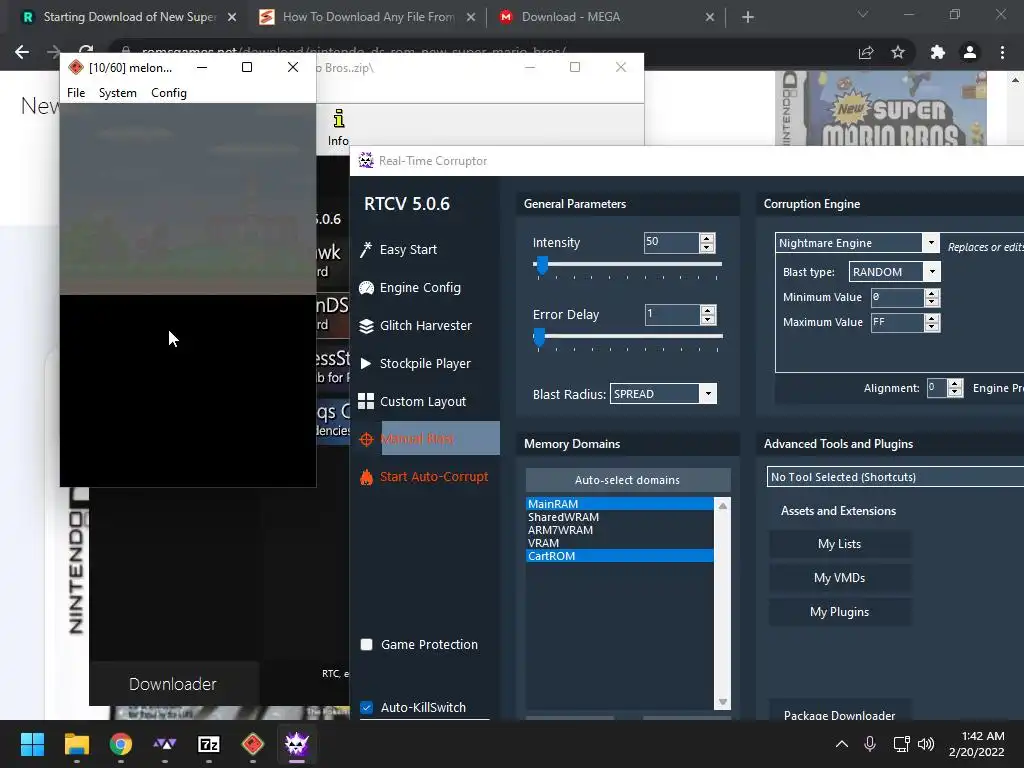Open the Easy Start wand icon
The height and width of the screenshot is (768, 1024).
(366, 249)
